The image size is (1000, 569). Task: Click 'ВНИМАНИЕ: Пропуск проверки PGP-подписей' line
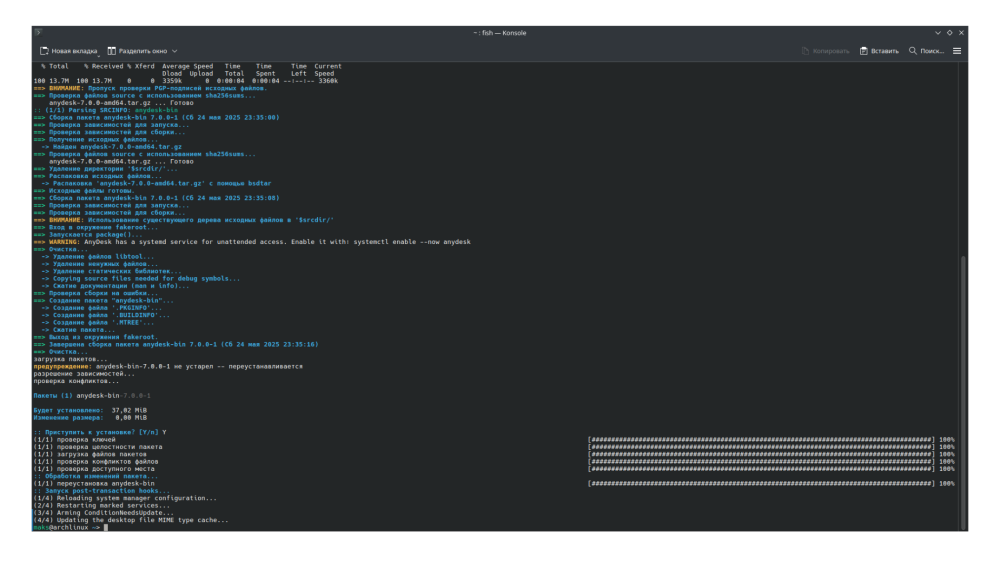151,89
